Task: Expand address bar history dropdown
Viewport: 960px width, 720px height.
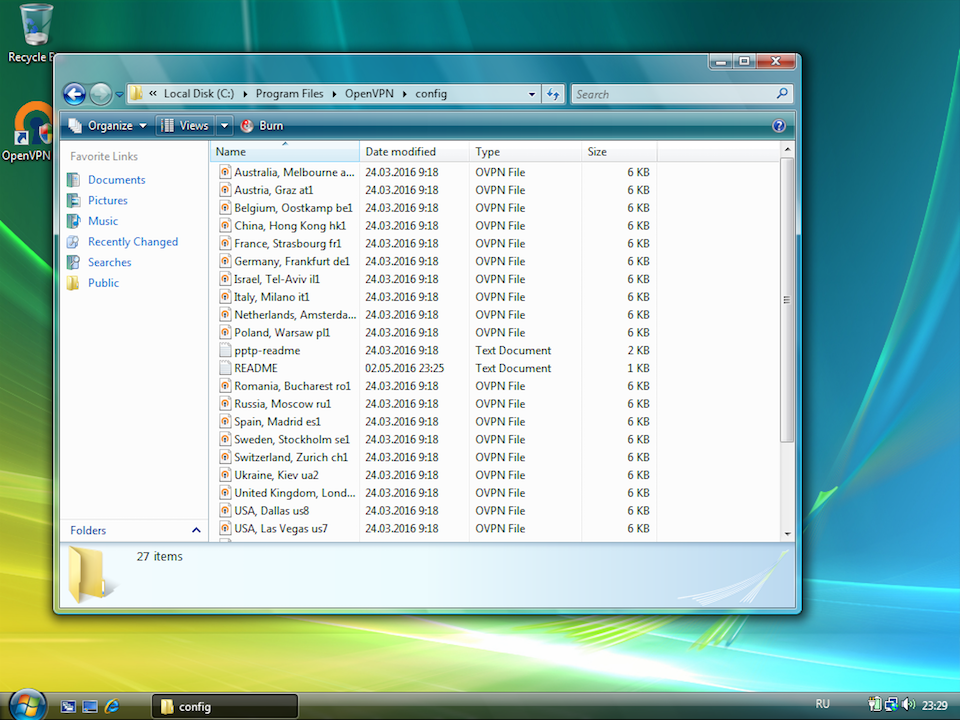Action: pos(532,94)
